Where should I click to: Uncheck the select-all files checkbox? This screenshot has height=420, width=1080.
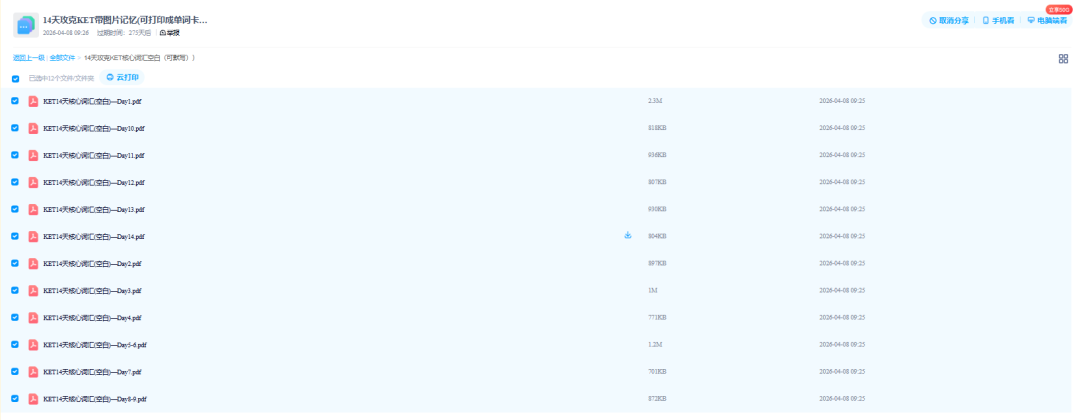click(15, 78)
